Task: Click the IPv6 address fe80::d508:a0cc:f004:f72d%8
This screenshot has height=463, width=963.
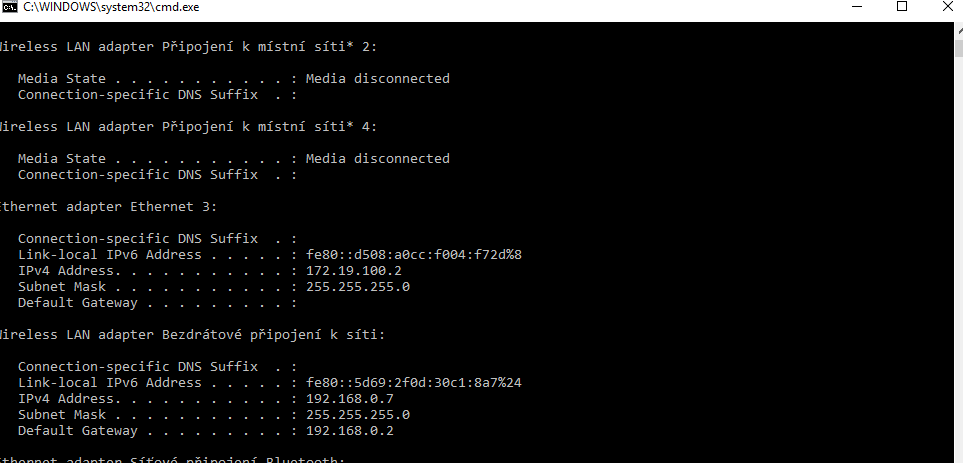Action: point(413,254)
